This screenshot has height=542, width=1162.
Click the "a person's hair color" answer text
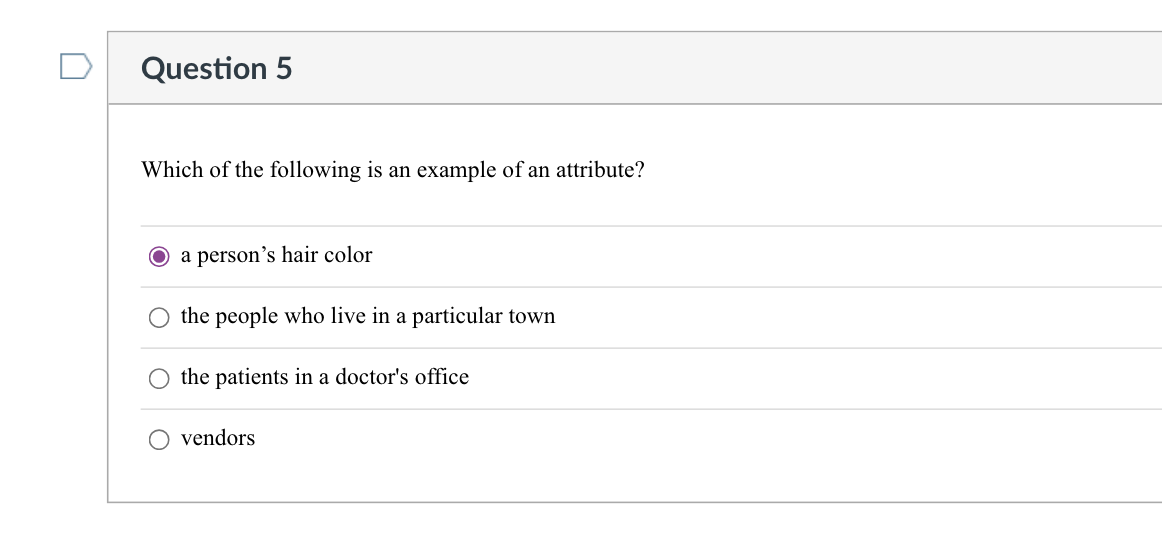(276, 256)
